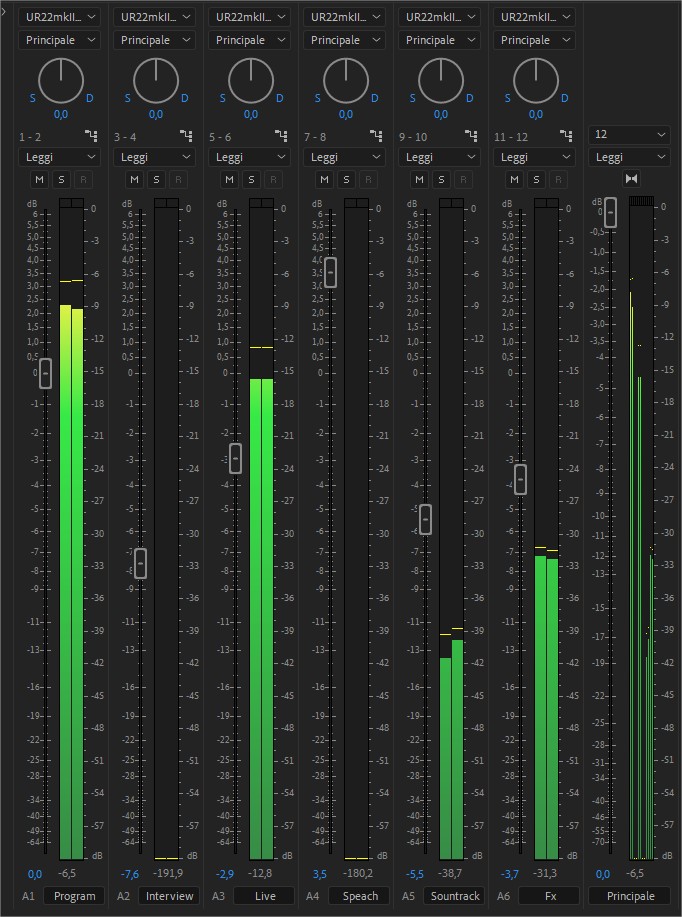This screenshot has width=682, height=917.
Task: Click the icon above the Principale master fader
Action: pyautogui.click(x=631, y=179)
